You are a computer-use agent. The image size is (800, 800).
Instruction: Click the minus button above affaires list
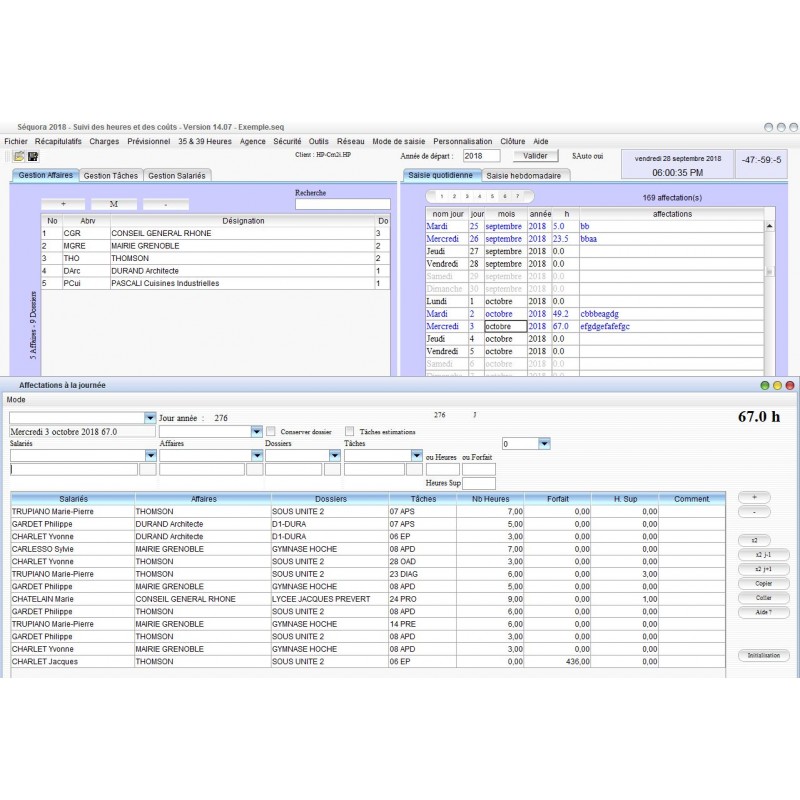[x=165, y=204]
